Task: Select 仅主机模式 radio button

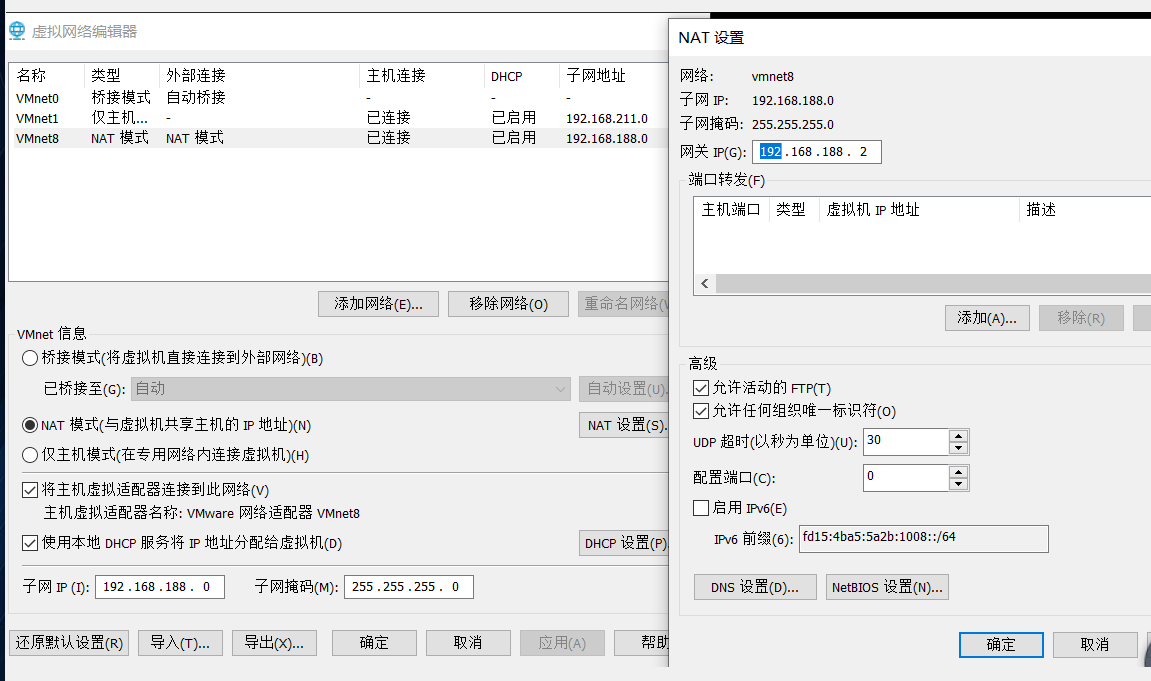Action: point(30,455)
